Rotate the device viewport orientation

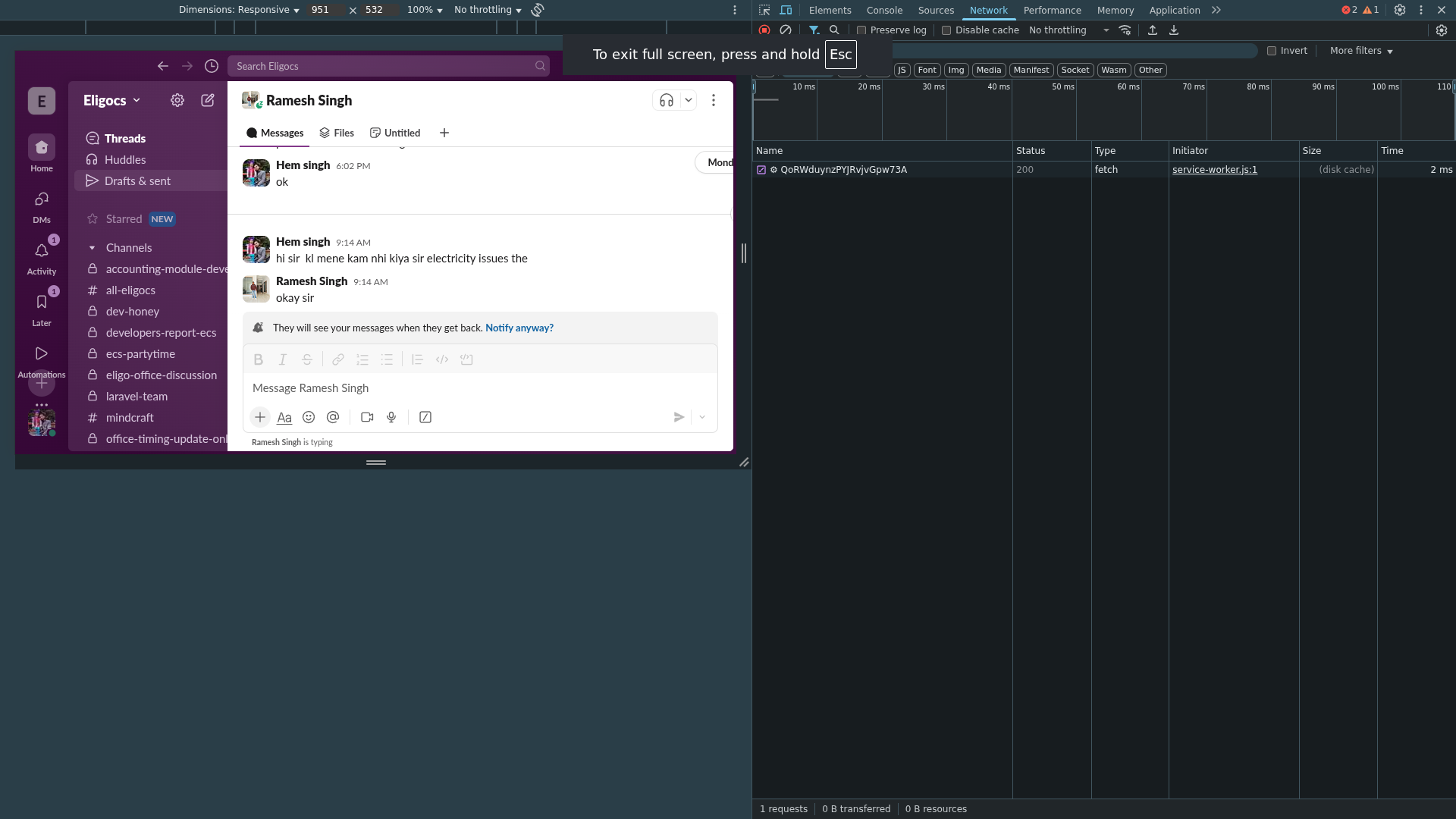[x=538, y=10]
